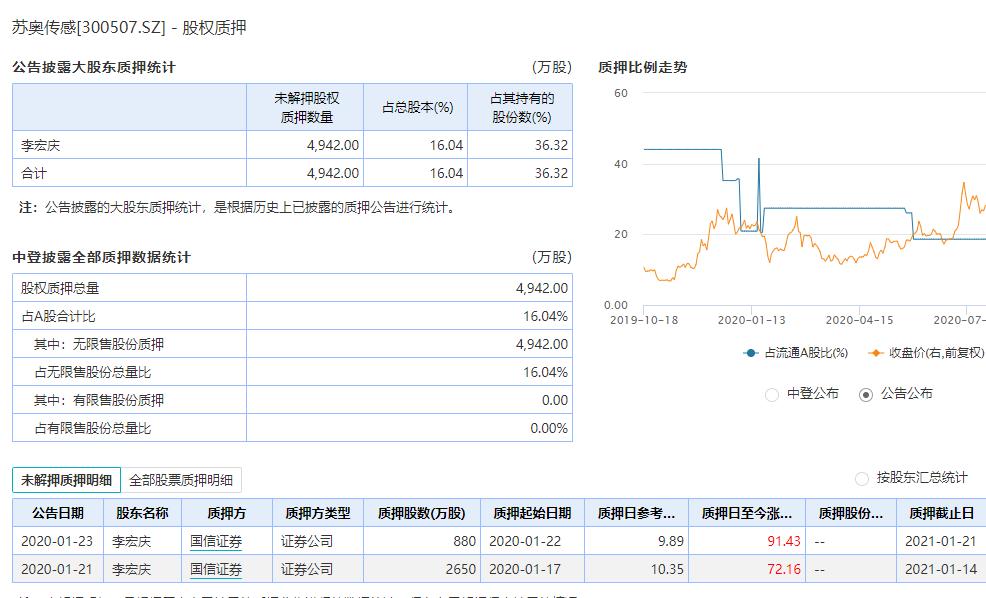Sort by 公告日期 column header

click(58, 513)
